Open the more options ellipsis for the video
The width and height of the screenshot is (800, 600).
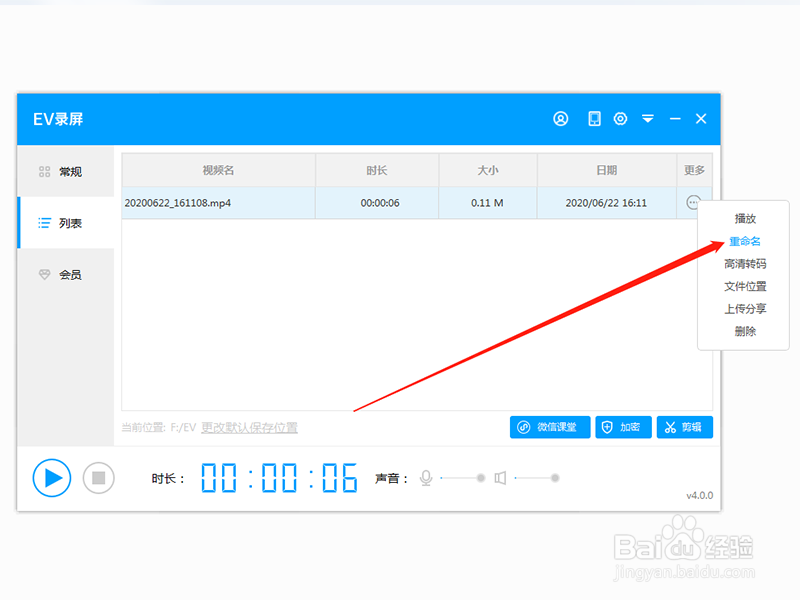693,203
